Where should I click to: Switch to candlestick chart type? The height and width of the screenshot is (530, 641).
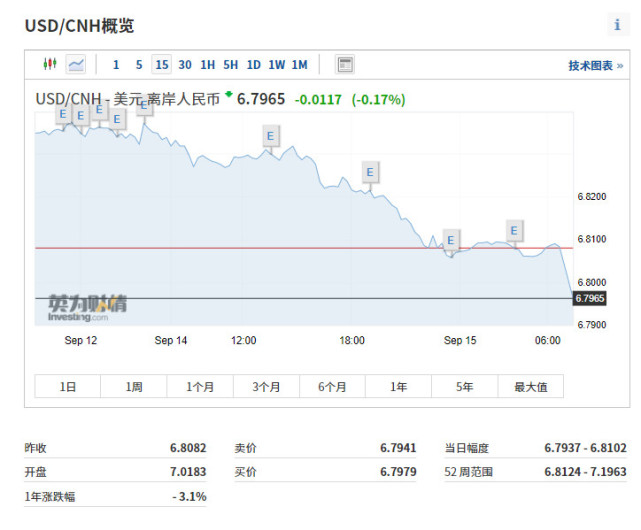click(50, 65)
